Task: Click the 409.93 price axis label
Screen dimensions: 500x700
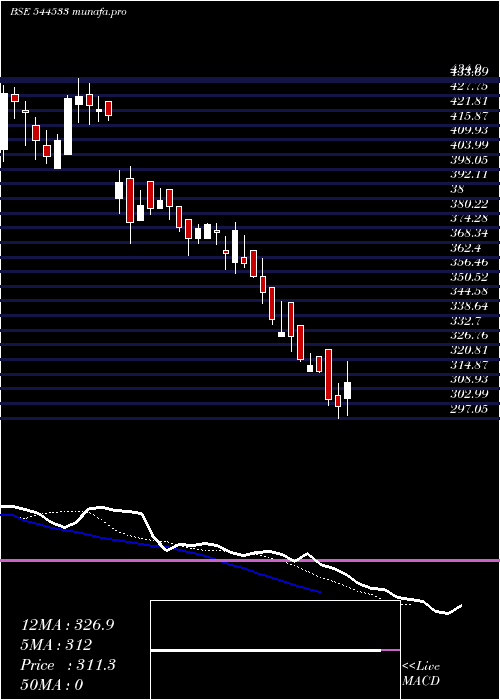Action: (x=469, y=130)
